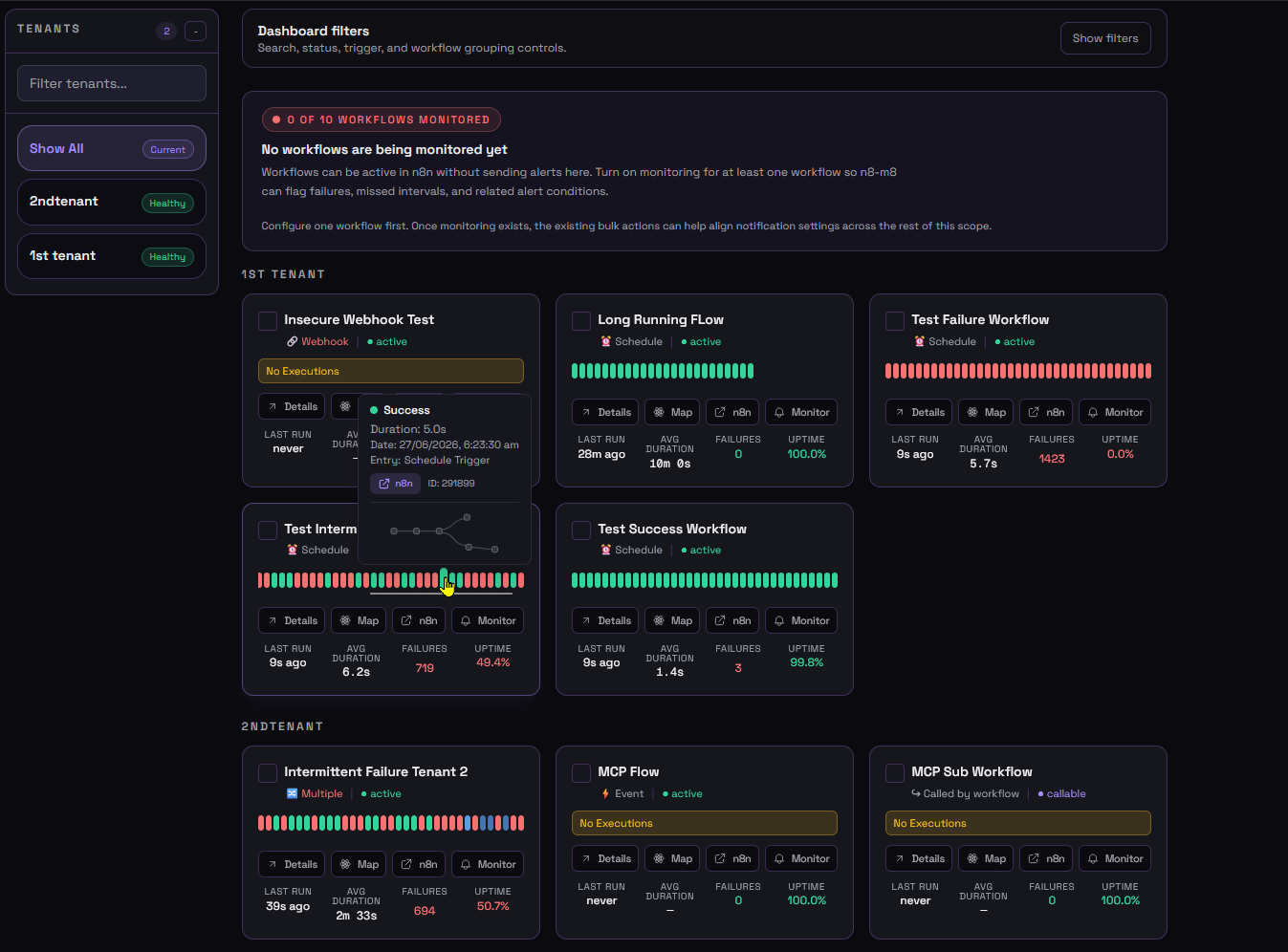Collapse the Tenants panel with minus button
The image size is (1288, 952).
tap(195, 32)
